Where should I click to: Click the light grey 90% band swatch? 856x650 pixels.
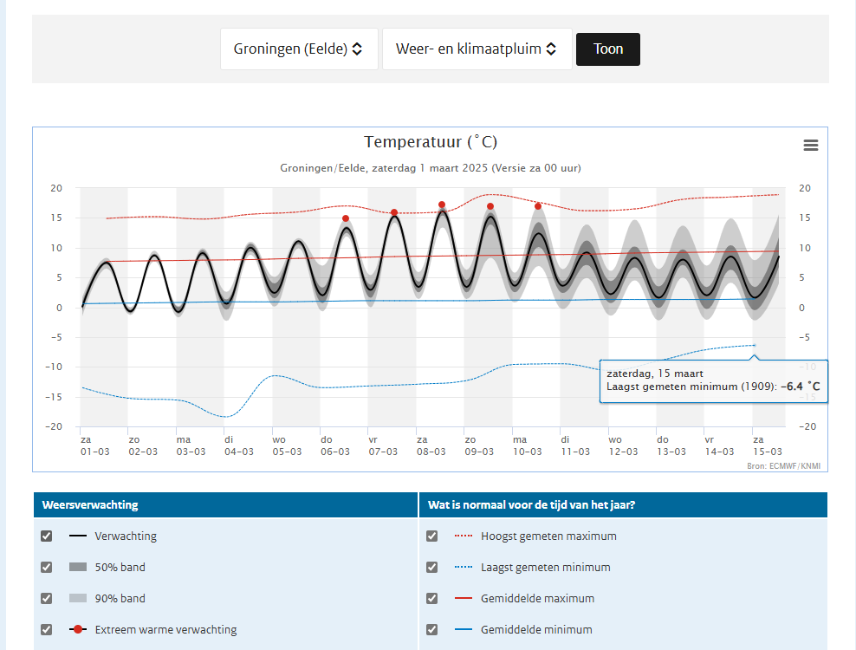(78, 598)
